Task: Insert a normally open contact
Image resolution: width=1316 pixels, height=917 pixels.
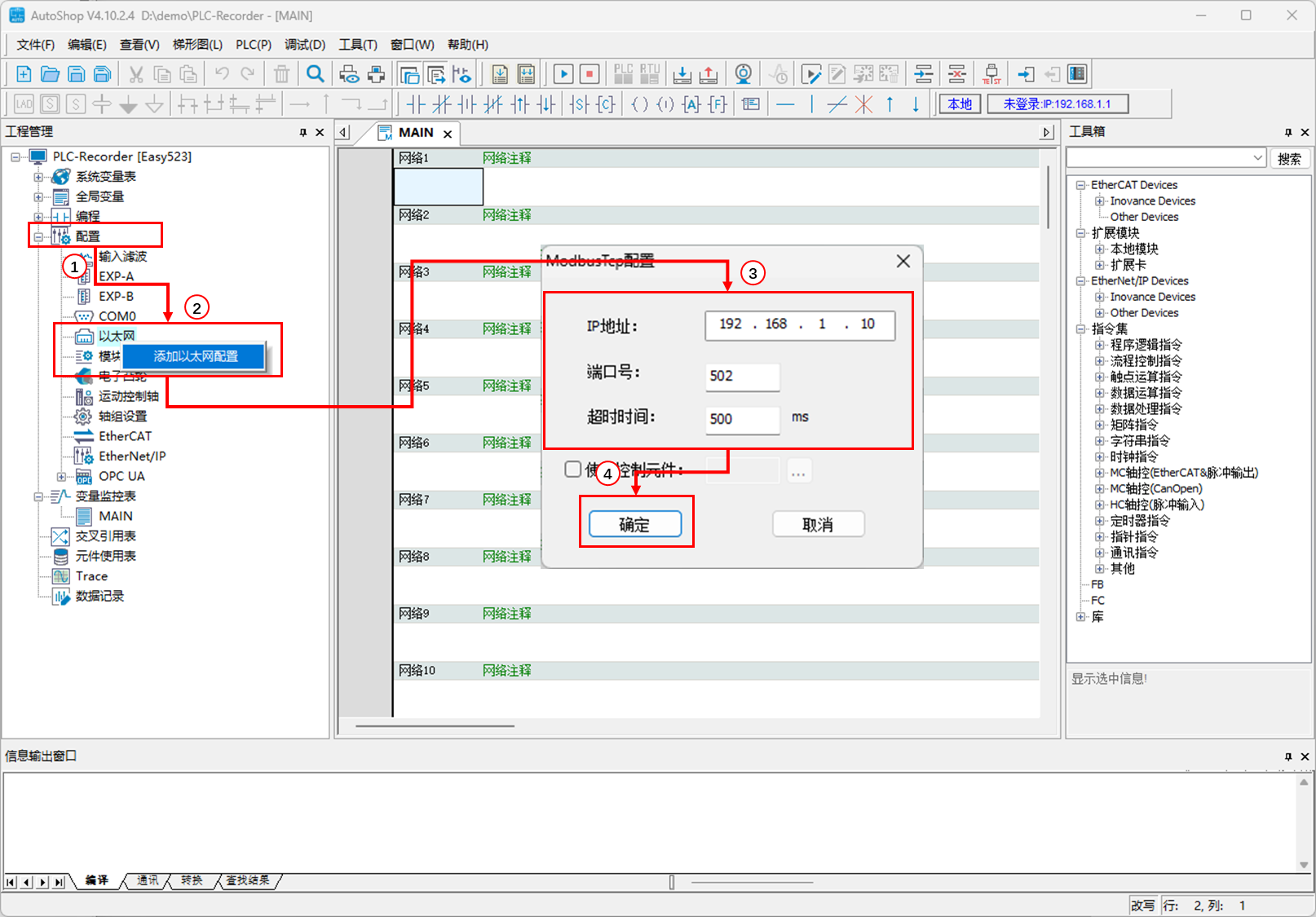Action: pyautogui.click(x=416, y=104)
